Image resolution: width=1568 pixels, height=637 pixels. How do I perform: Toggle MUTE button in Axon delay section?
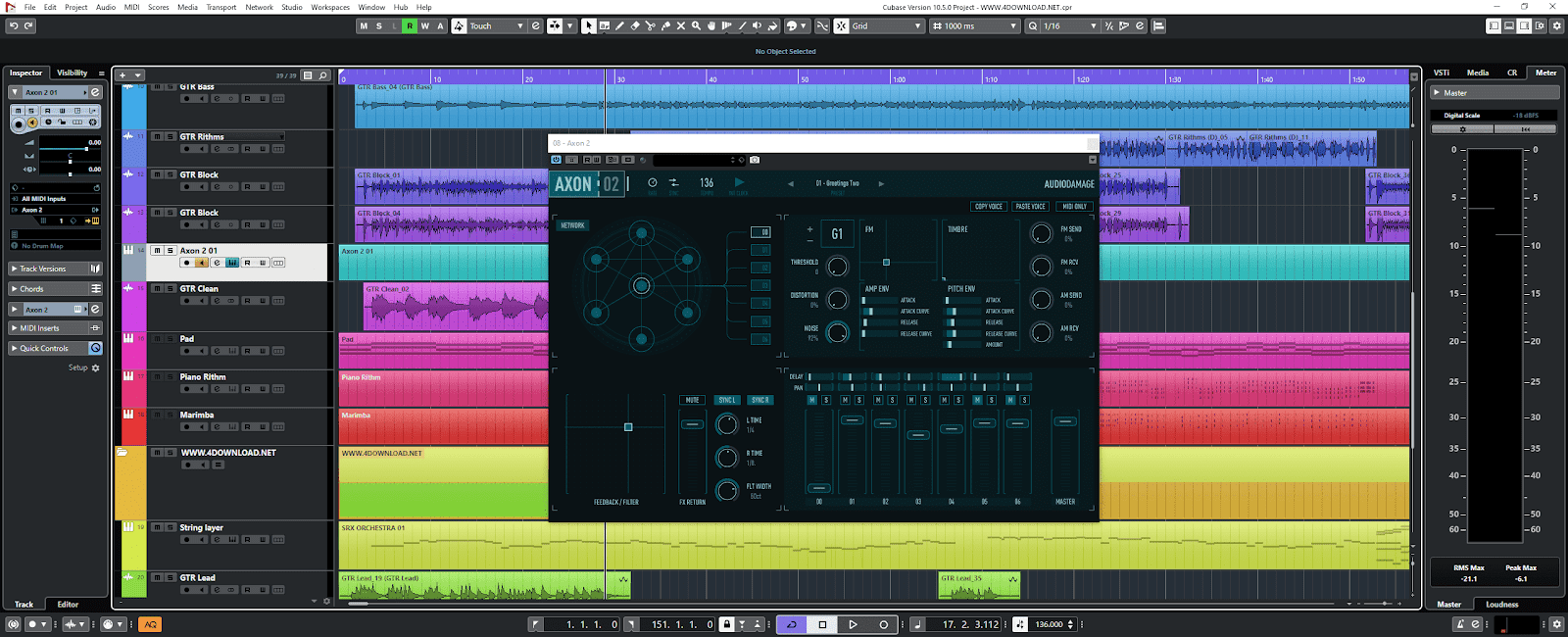pyautogui.click(x=692, y=400)
